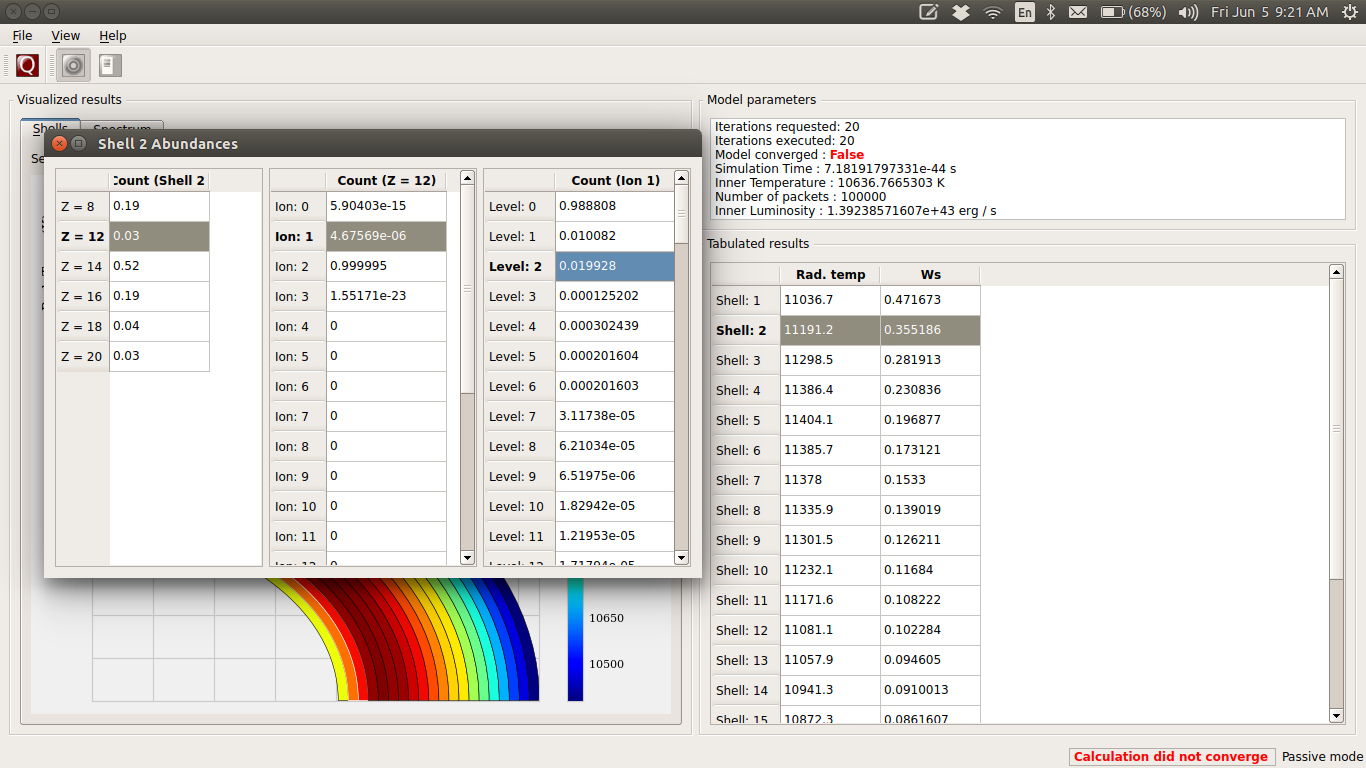Open the mail envelope indicator
Viewport: 1366px width, 768px height.
[x=1078, y=12]
